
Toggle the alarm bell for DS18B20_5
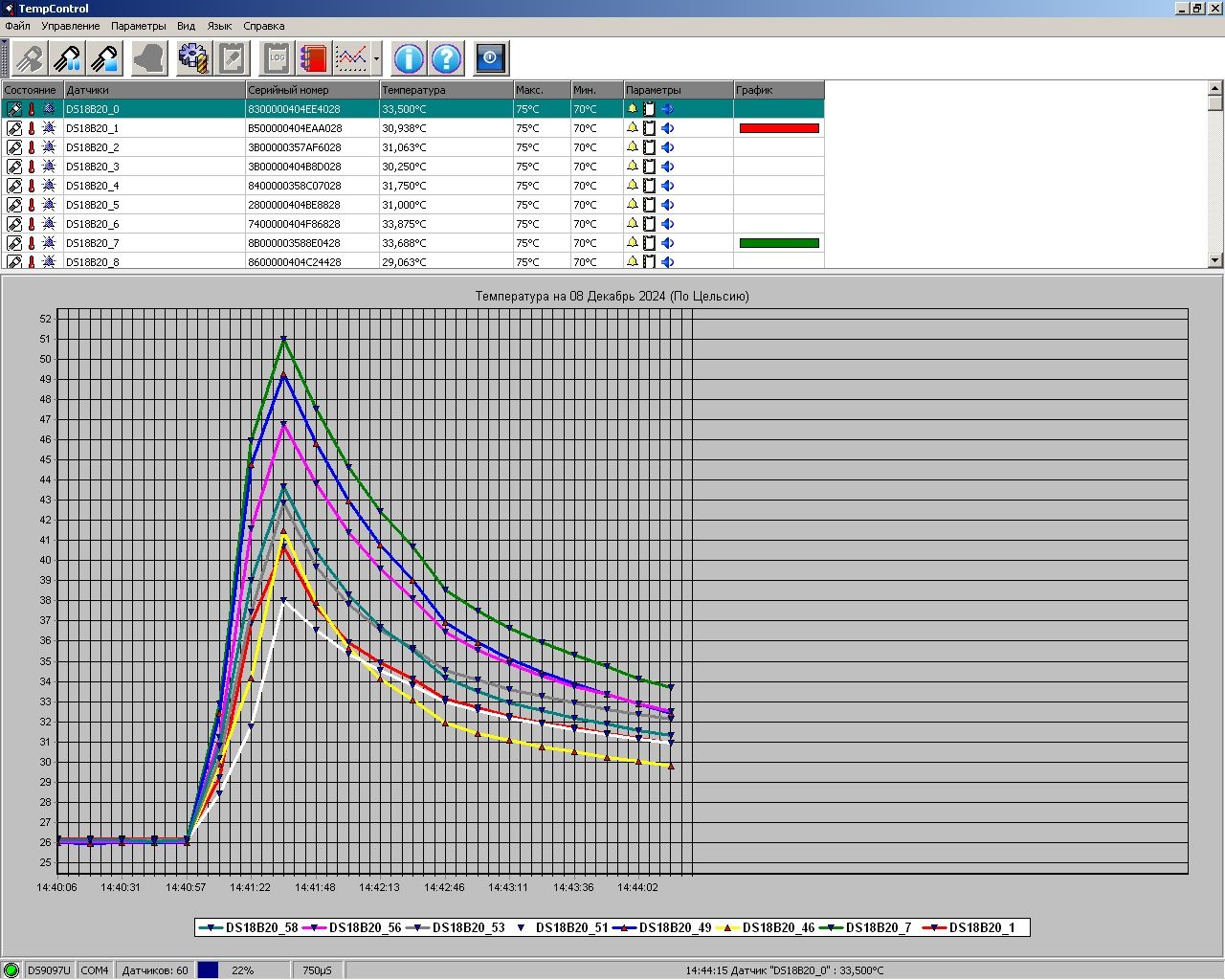click(632, 205)
